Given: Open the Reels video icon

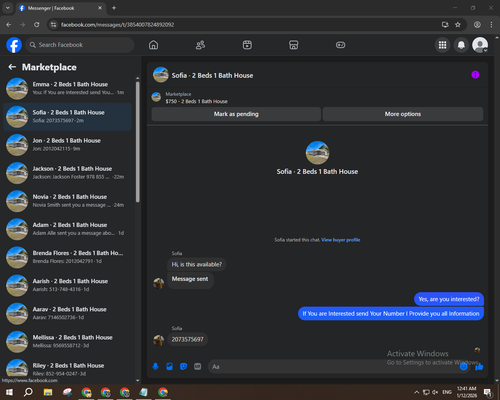Looking at the screenshot, I should click(247, 45).
